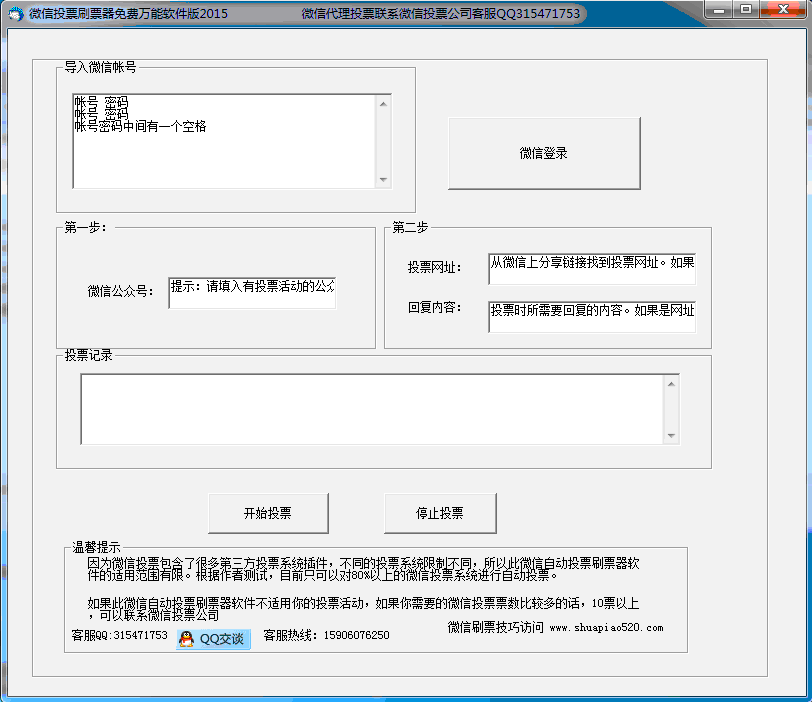The width and height of the screenshot is (812, 702).
Task: Click down arrow of account list scrollbar
Action: click(x=383, y=180)
